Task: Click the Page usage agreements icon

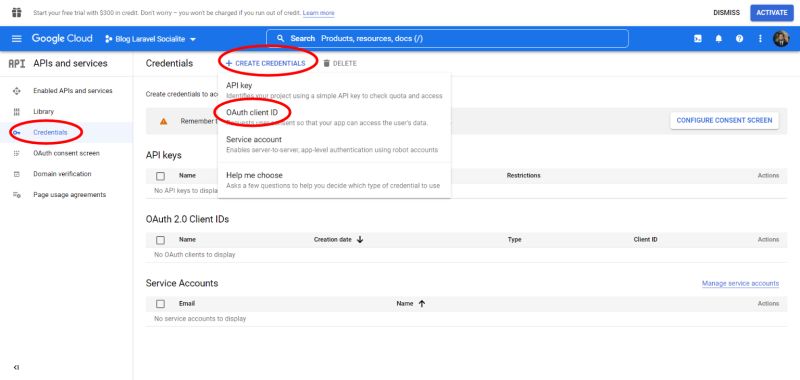Action: [x=16, y=195]
